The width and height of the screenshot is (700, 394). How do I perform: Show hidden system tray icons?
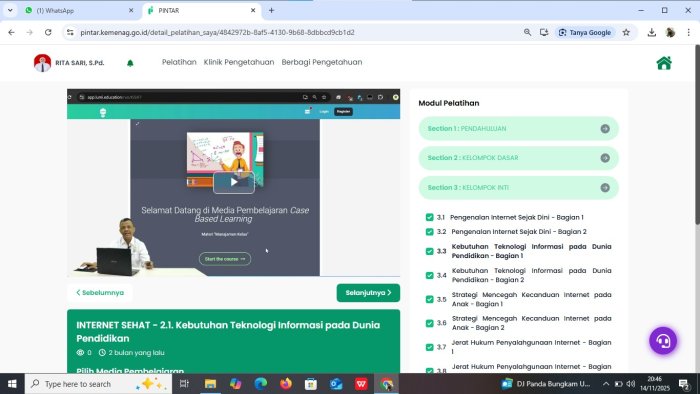click(606, 384)
